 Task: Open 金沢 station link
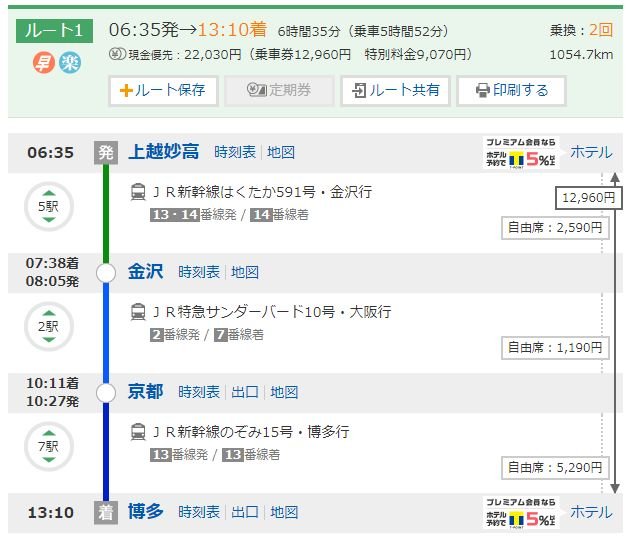pos(145,272)
